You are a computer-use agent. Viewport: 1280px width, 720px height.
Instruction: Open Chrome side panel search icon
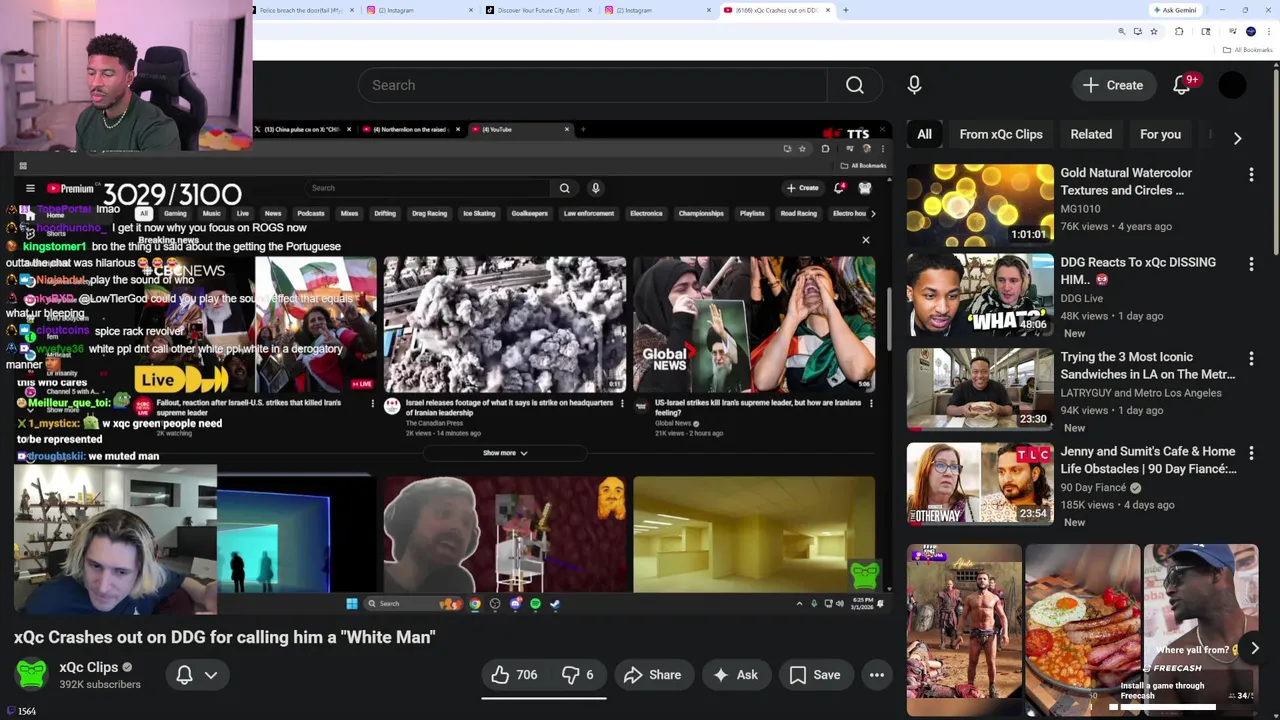click(x=1206, y=32)
